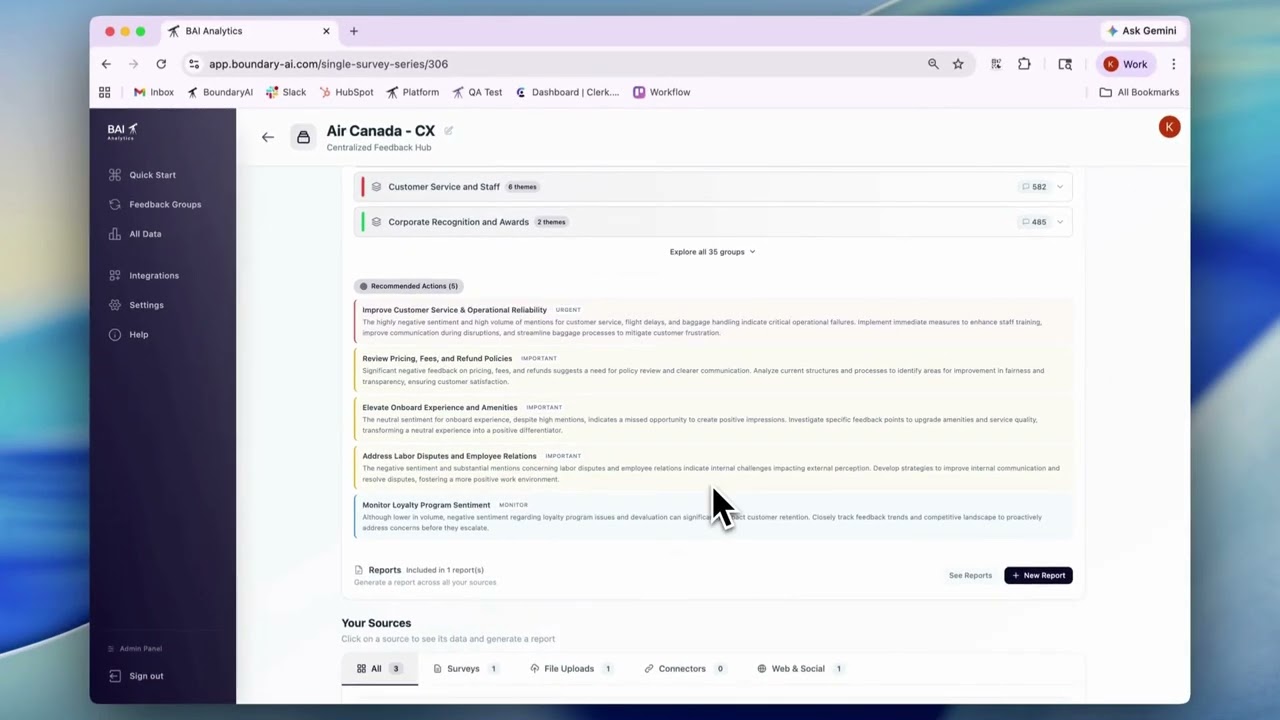Switch to the Web & Social tab

800,669
